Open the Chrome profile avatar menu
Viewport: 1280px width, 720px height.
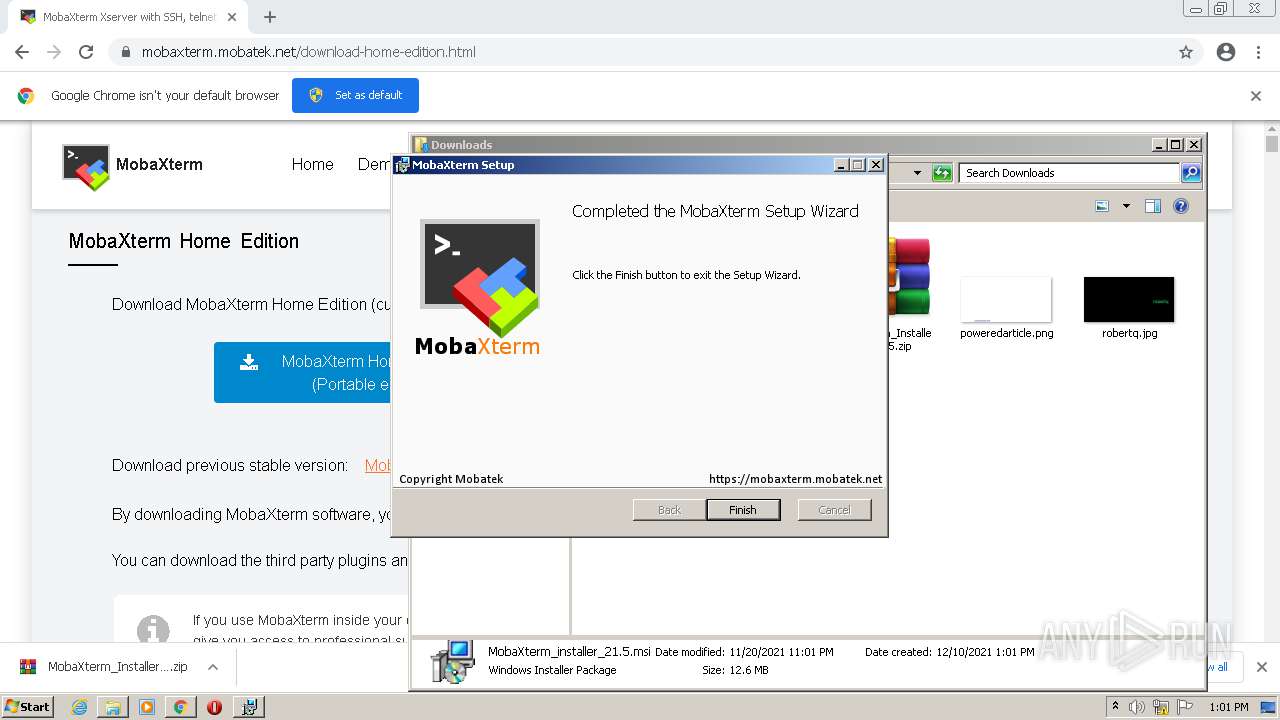click(x=1226, y=52)
